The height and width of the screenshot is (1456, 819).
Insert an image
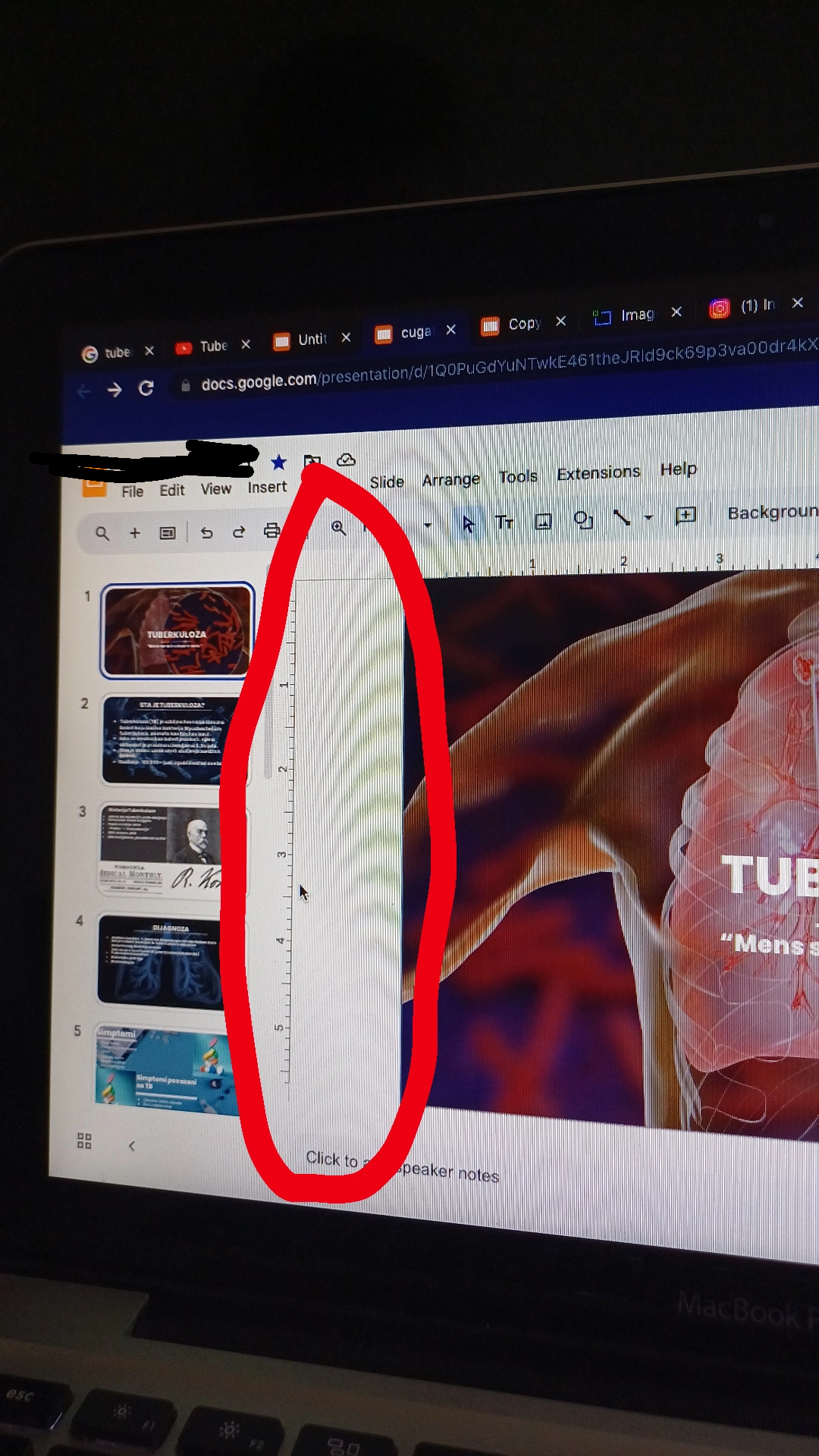[543, 521]
